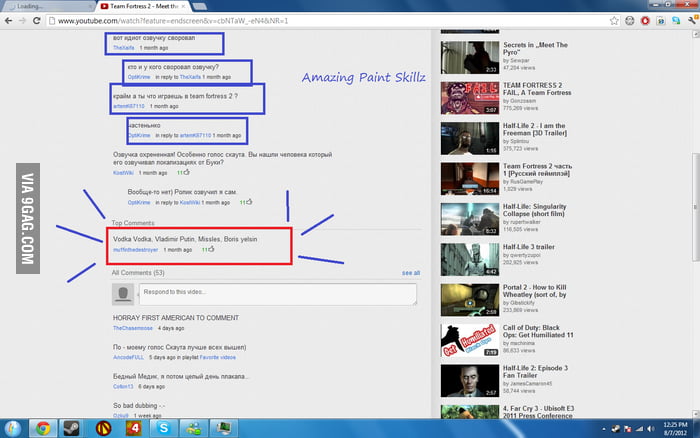Image resolution: width=700 pixels, height=438 pixels.
Task: Click the blank user avatar beside the comment box
Action: [x=123, y=294]
